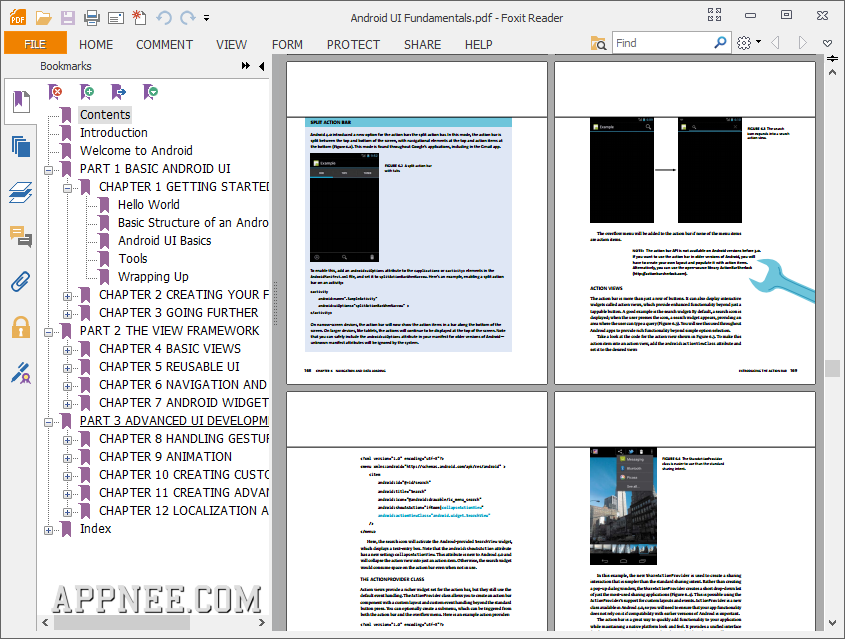The image size is (845, 639).
Task: Delete the selected bookmark icon
Action: tap(55, 92)
